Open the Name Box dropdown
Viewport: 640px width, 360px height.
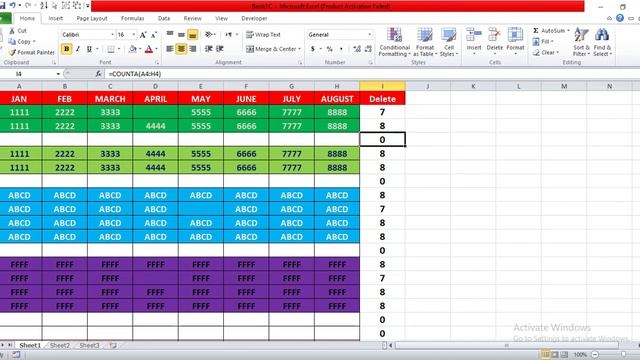58,74
